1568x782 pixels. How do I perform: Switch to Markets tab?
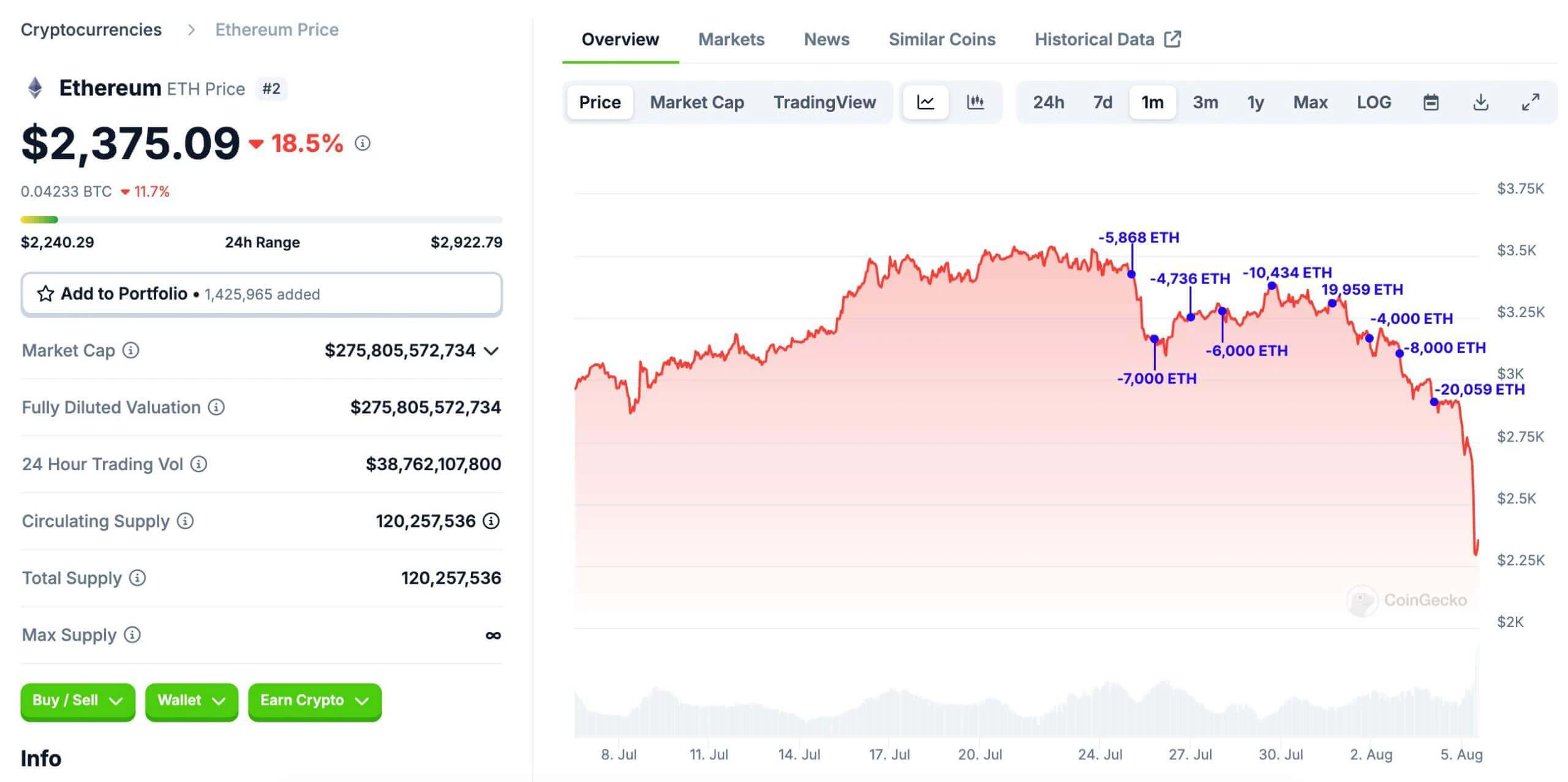point(732,39)
